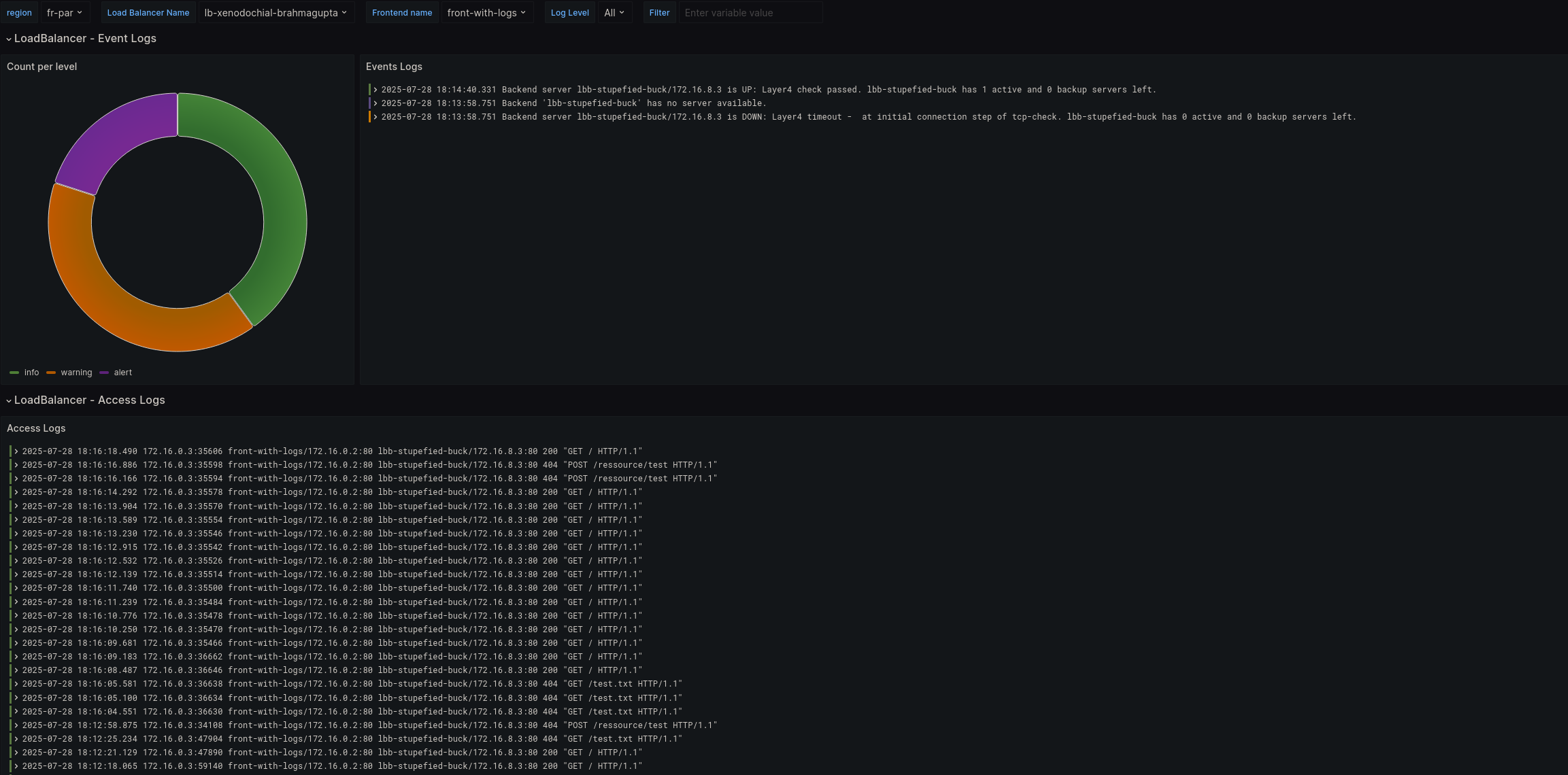Image resolution: width=1568 pixels, height=775 pixels.
Task: Open the Load Balancer Name dropdown
Action: tap(276, 13)
